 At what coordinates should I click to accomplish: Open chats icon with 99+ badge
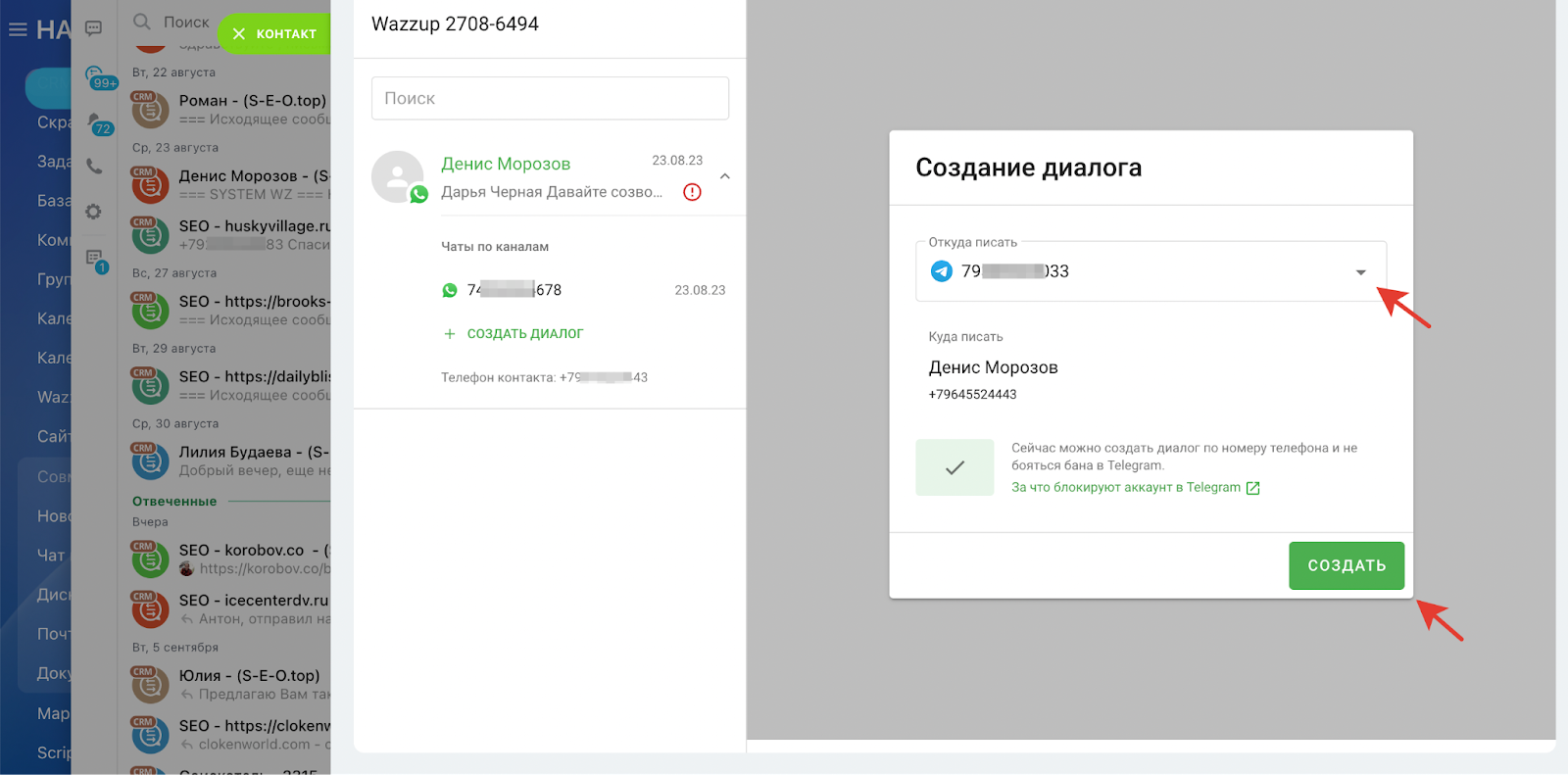pyautogui.click(x=96, y=76)
